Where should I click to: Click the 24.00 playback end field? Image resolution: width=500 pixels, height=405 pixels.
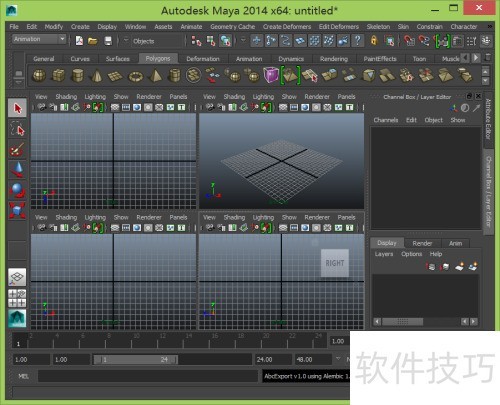point(273,359)
